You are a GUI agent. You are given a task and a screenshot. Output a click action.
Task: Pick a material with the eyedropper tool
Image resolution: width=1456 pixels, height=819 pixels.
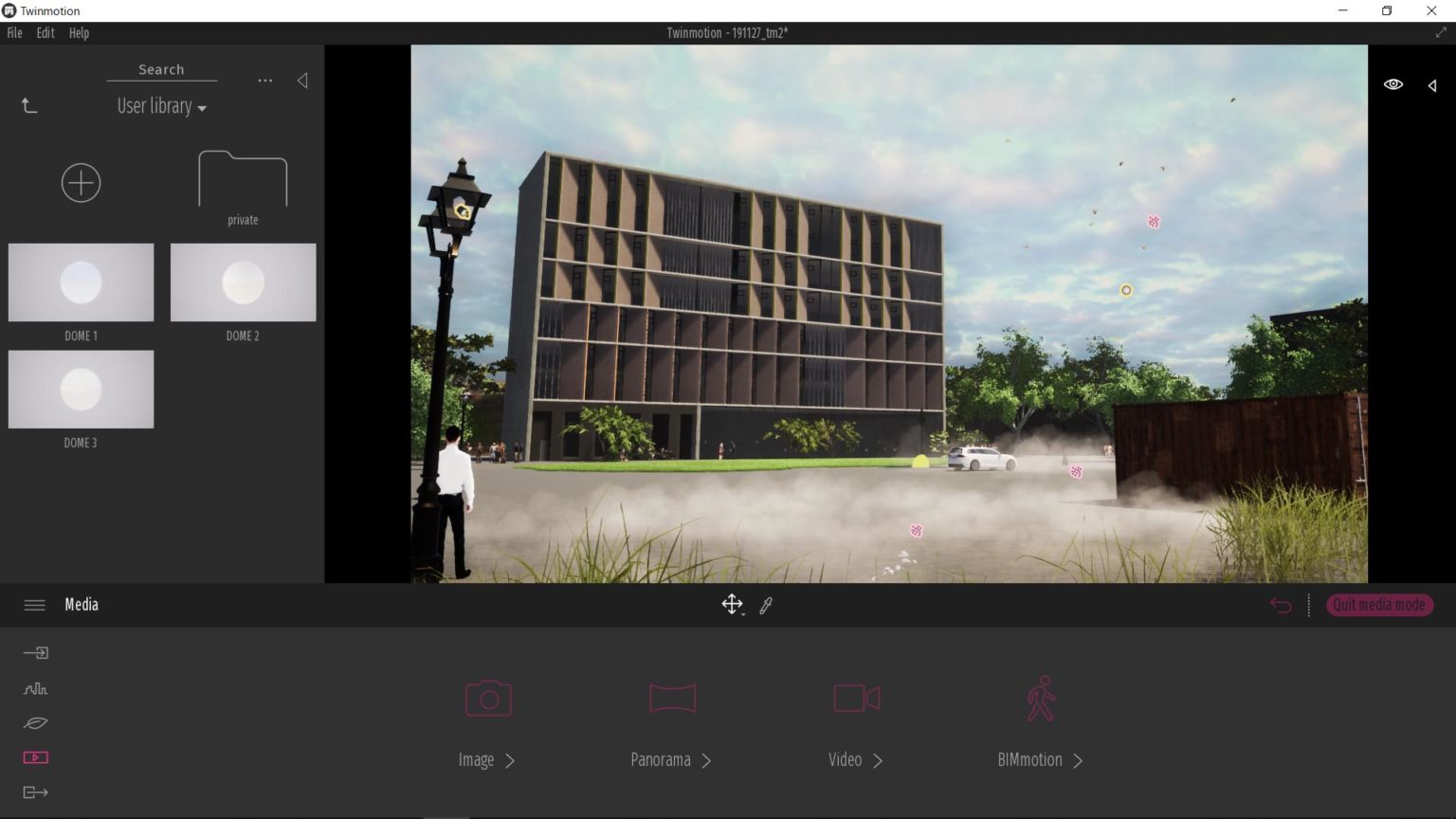pyautogui.click(x=767, y=605)
